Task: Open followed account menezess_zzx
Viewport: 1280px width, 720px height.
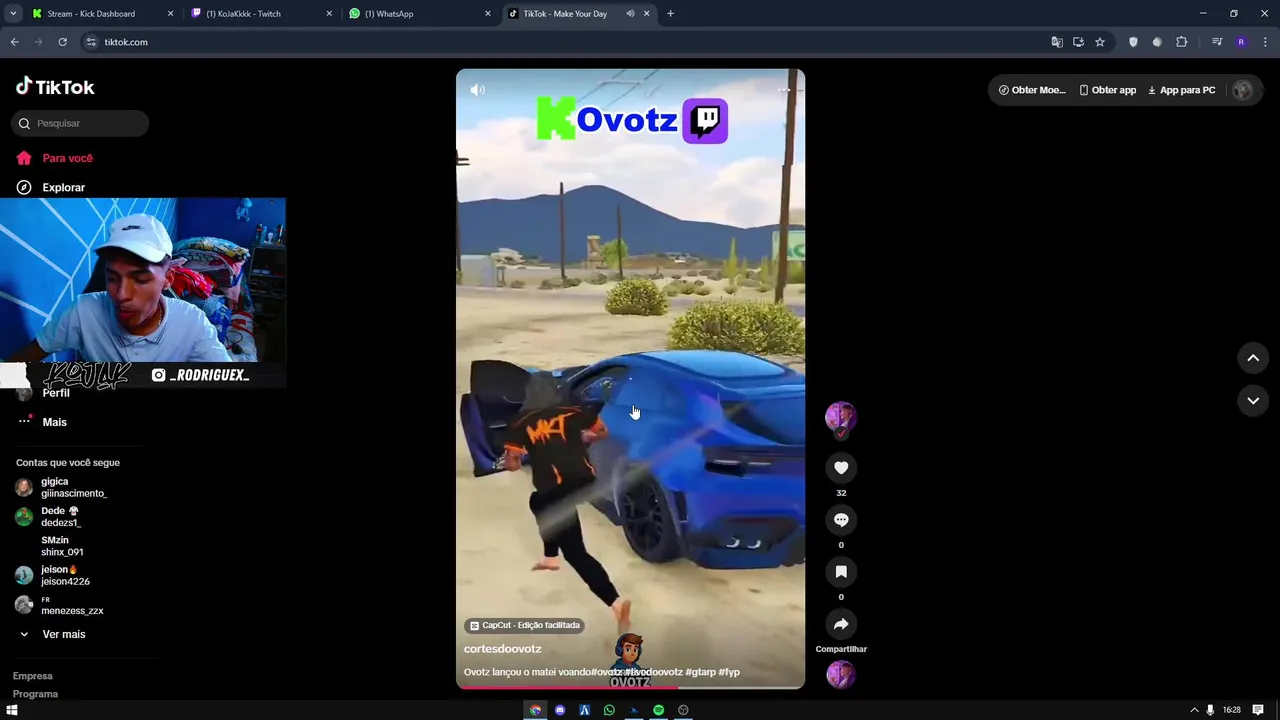Action: pyautogui.click(x=60, y=605)
